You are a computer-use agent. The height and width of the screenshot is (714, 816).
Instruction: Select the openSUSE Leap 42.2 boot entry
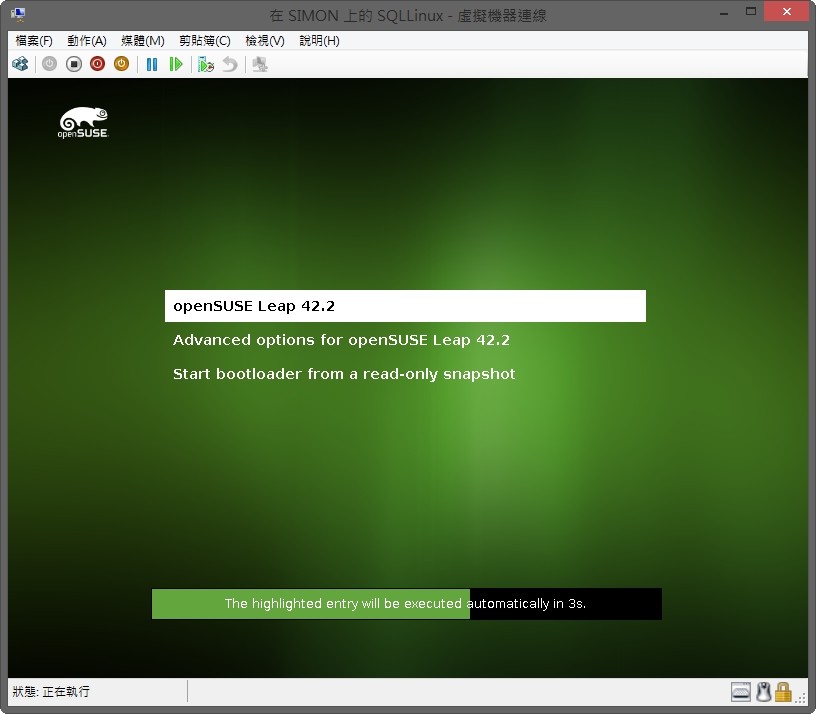click(405, 306)
